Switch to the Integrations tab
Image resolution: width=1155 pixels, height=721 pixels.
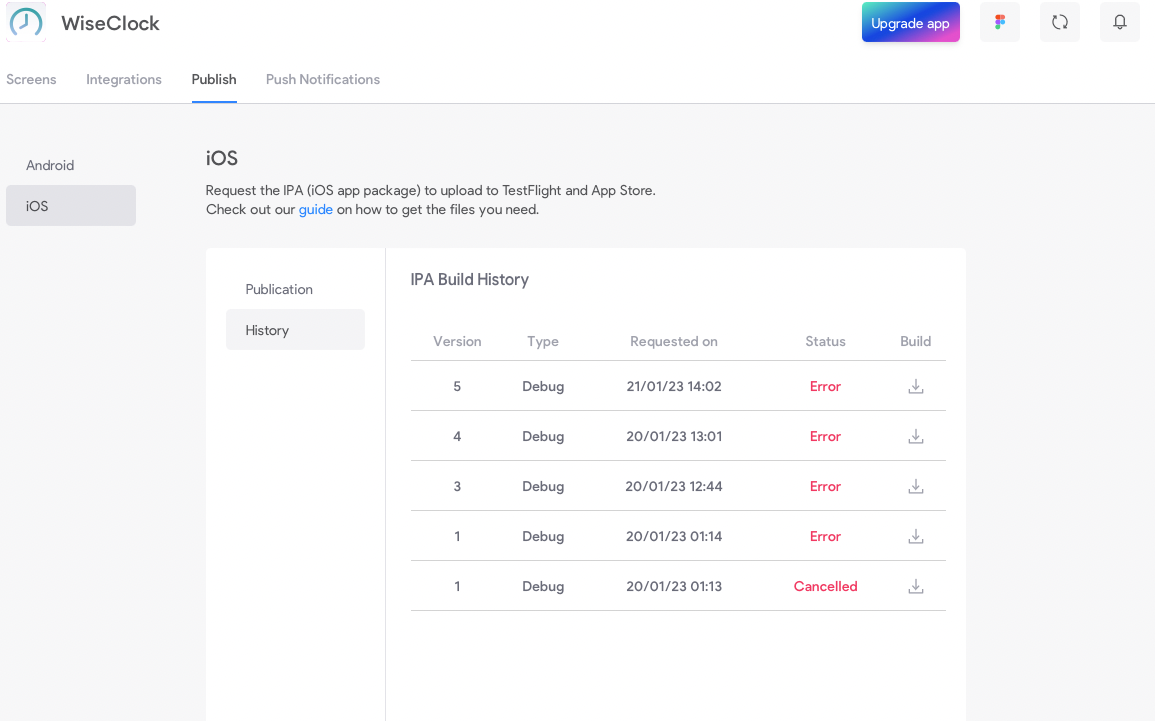point(124,80)
